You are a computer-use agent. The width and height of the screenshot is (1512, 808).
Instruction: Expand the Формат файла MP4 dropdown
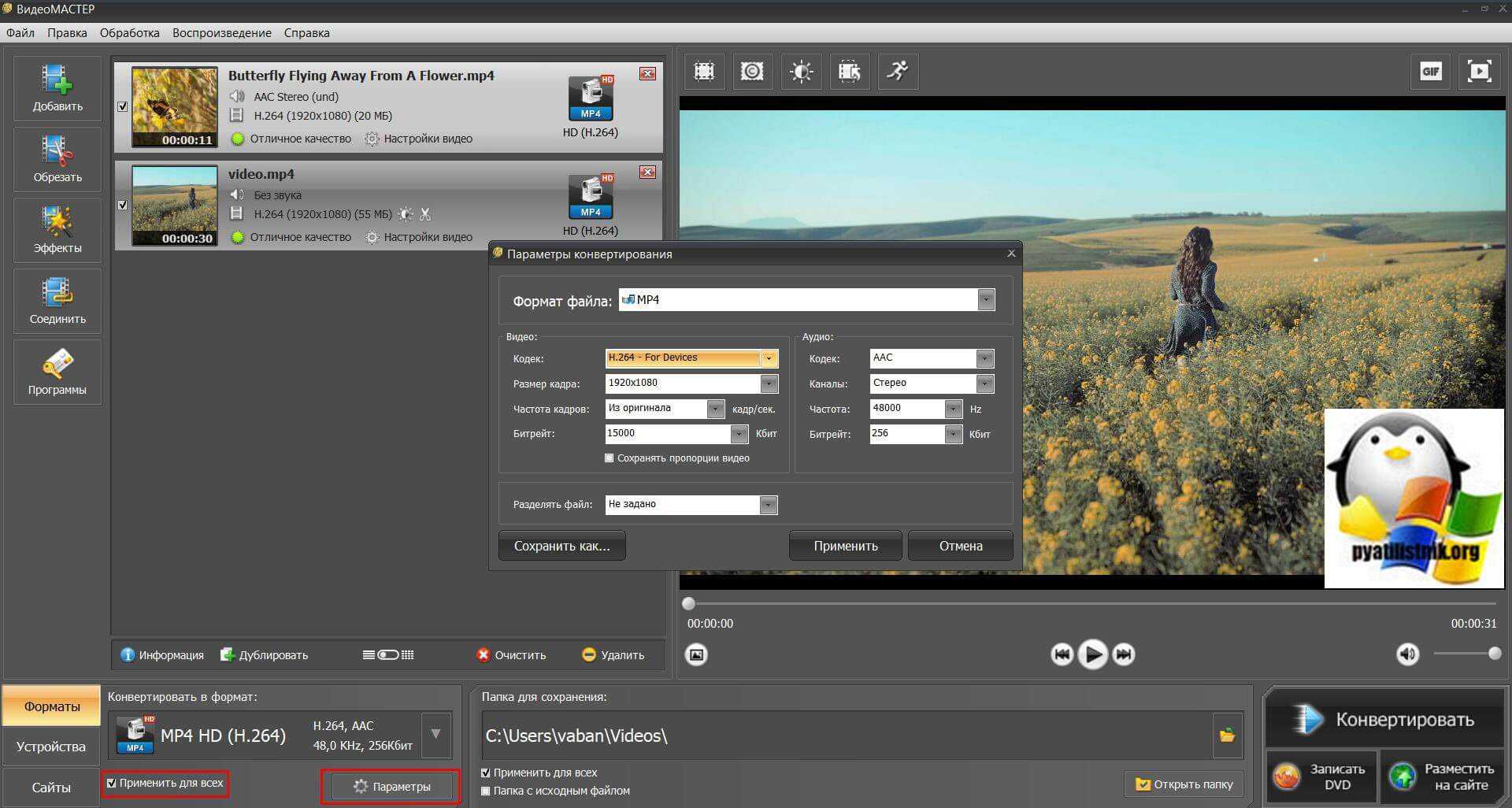click(x=986, y=300)
